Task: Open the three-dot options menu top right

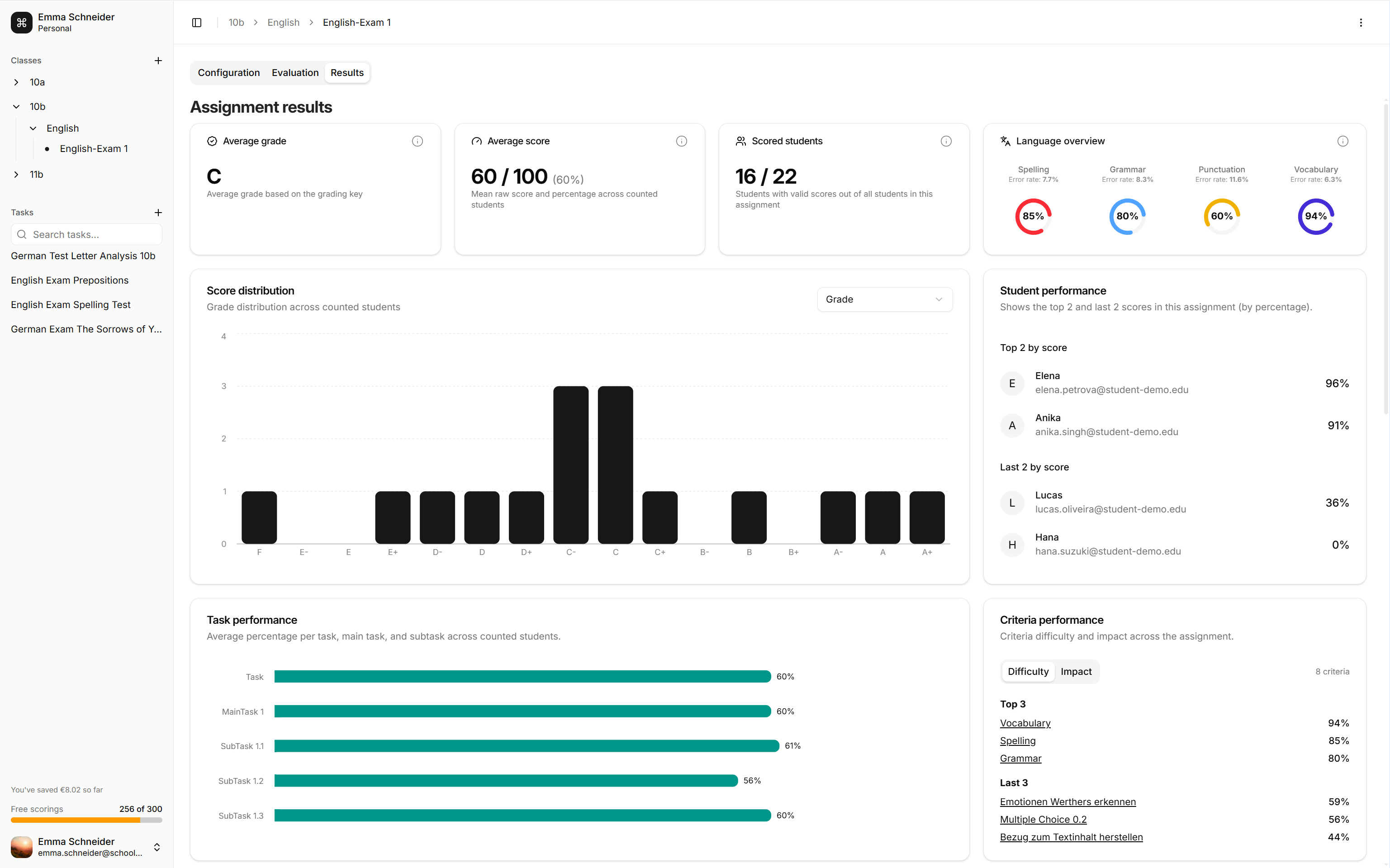Action: click(1361, 22)
